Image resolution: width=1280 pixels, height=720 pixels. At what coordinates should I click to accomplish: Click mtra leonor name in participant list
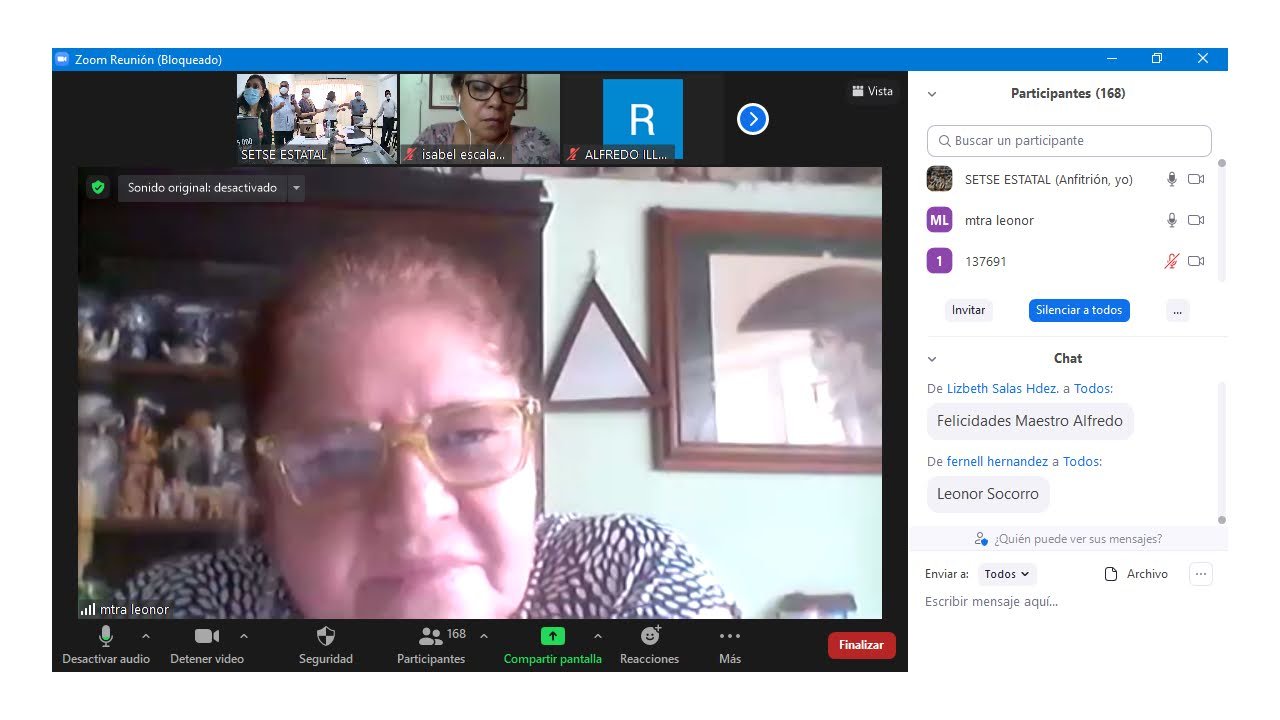(x=999, y=221)
